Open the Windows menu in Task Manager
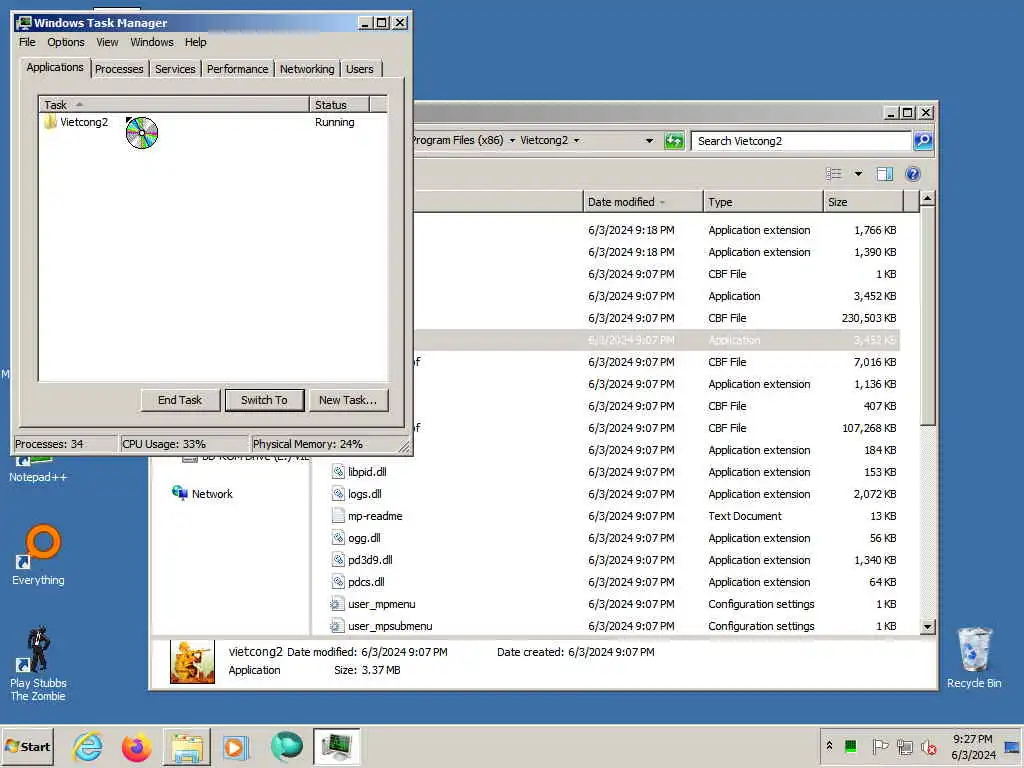 152,42
